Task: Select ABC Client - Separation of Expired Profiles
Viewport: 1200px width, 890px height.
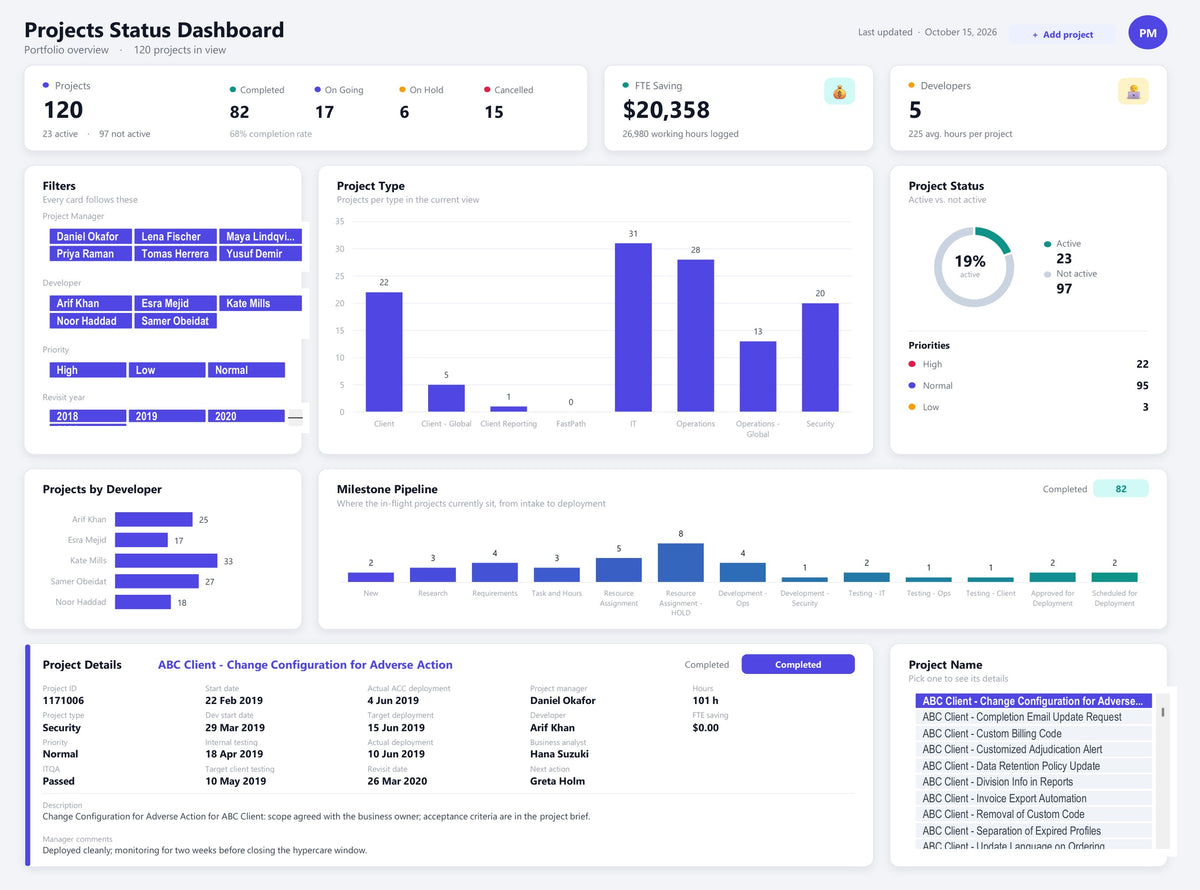Action: coord(1034,830)
